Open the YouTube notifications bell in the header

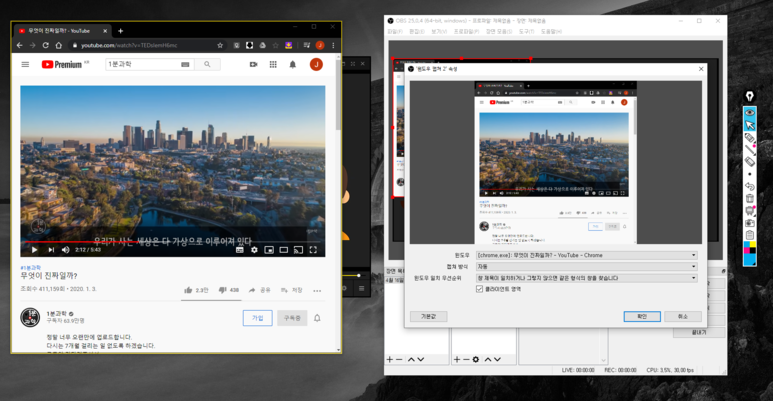coord(293,65)
